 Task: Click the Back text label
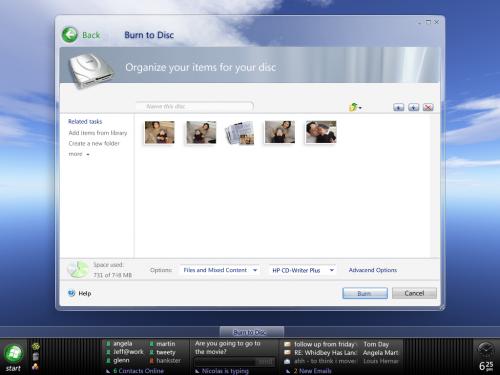(x=91, y=35)
